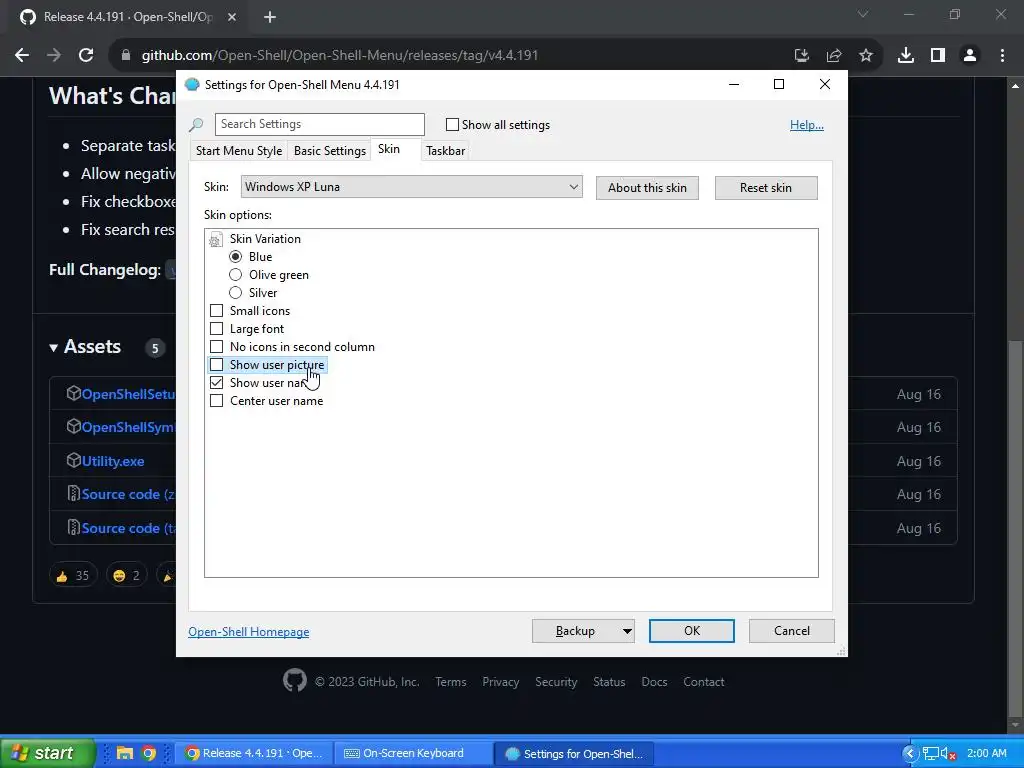Select the Silver skin variation
Screen dimensions: 1024x768
(x=235, y=293)
